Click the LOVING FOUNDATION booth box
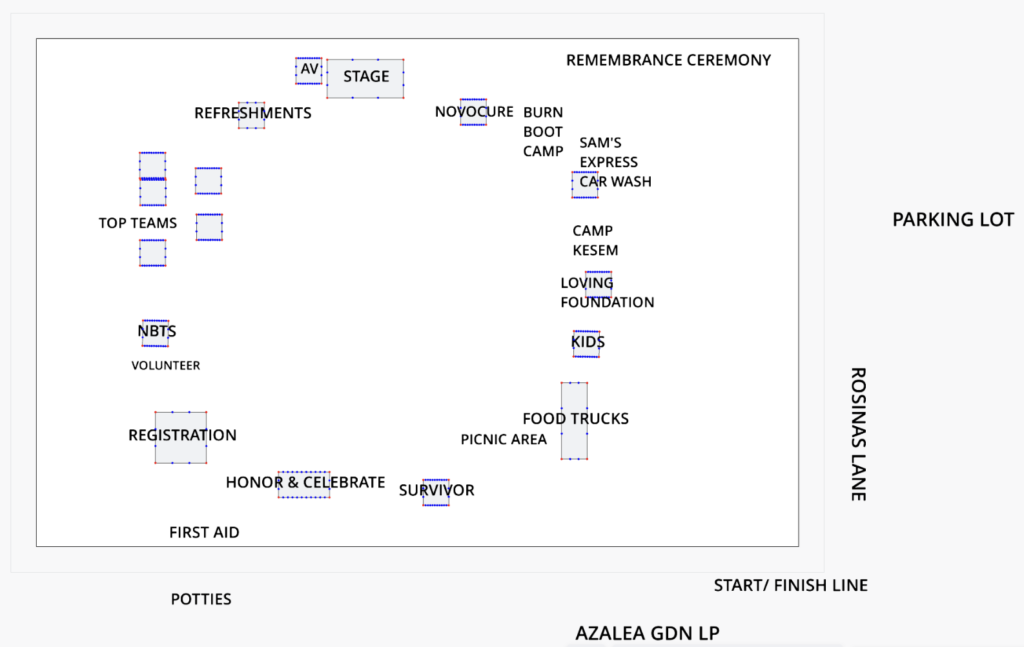Screen dimensions: 1024x647 coord(599,284)
